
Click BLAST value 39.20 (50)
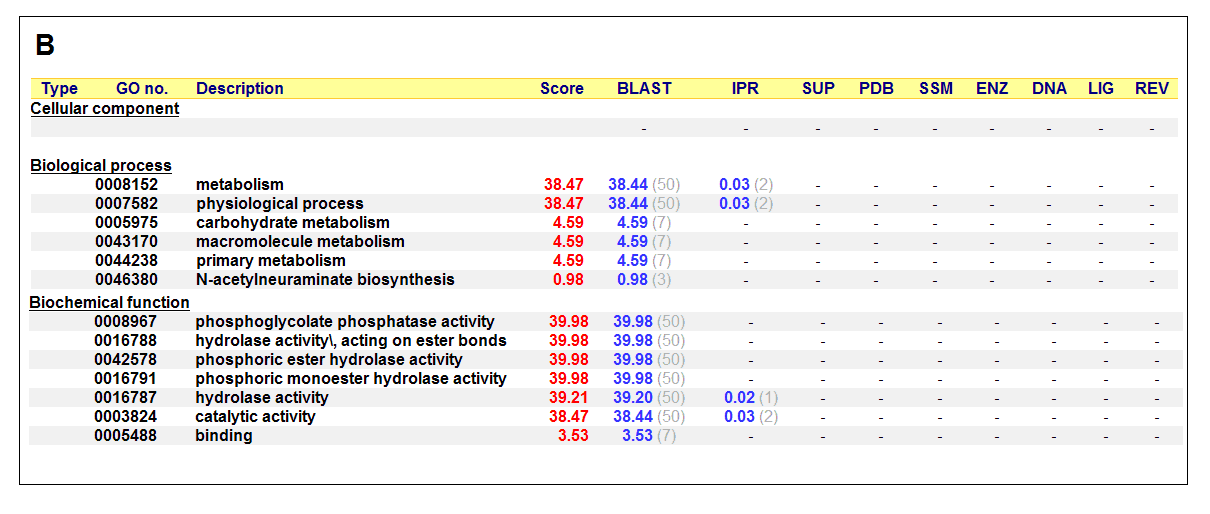click(x=649, y=397)
